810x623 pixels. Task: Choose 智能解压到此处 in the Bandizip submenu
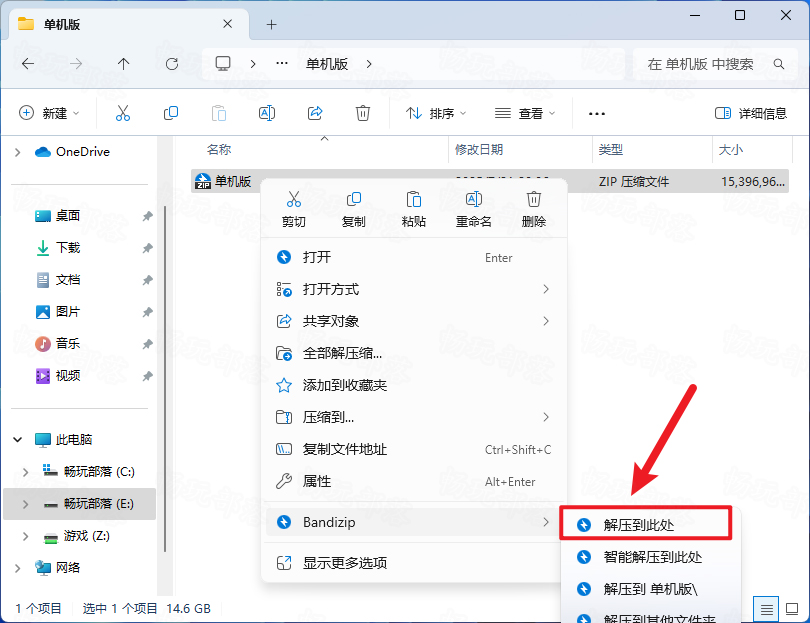pyautogui.click(x=651, y=557)
